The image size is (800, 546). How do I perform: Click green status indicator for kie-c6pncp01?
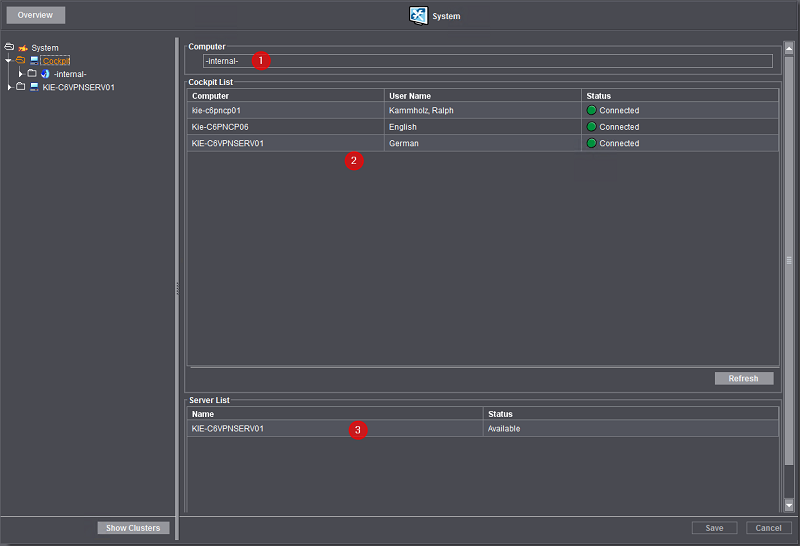[x=591, y=111]
